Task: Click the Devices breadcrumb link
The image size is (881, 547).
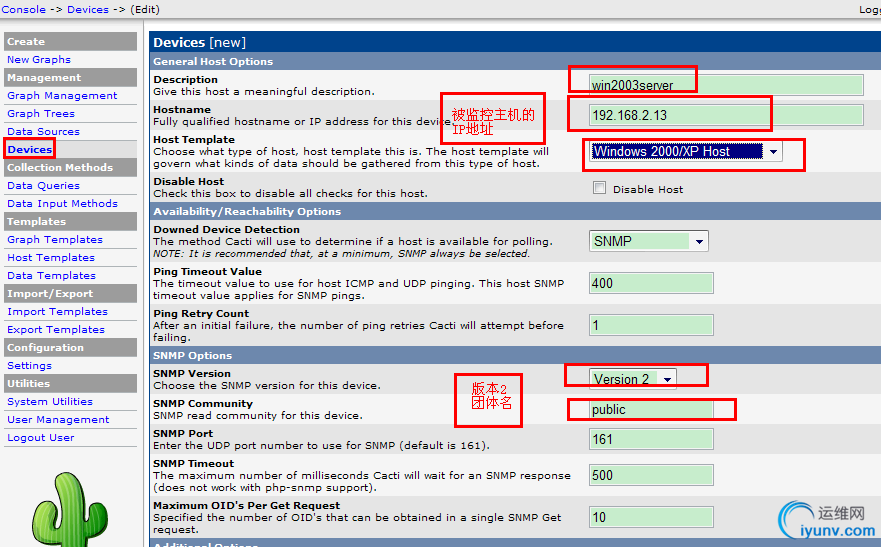Action: (x=88, y=10)
